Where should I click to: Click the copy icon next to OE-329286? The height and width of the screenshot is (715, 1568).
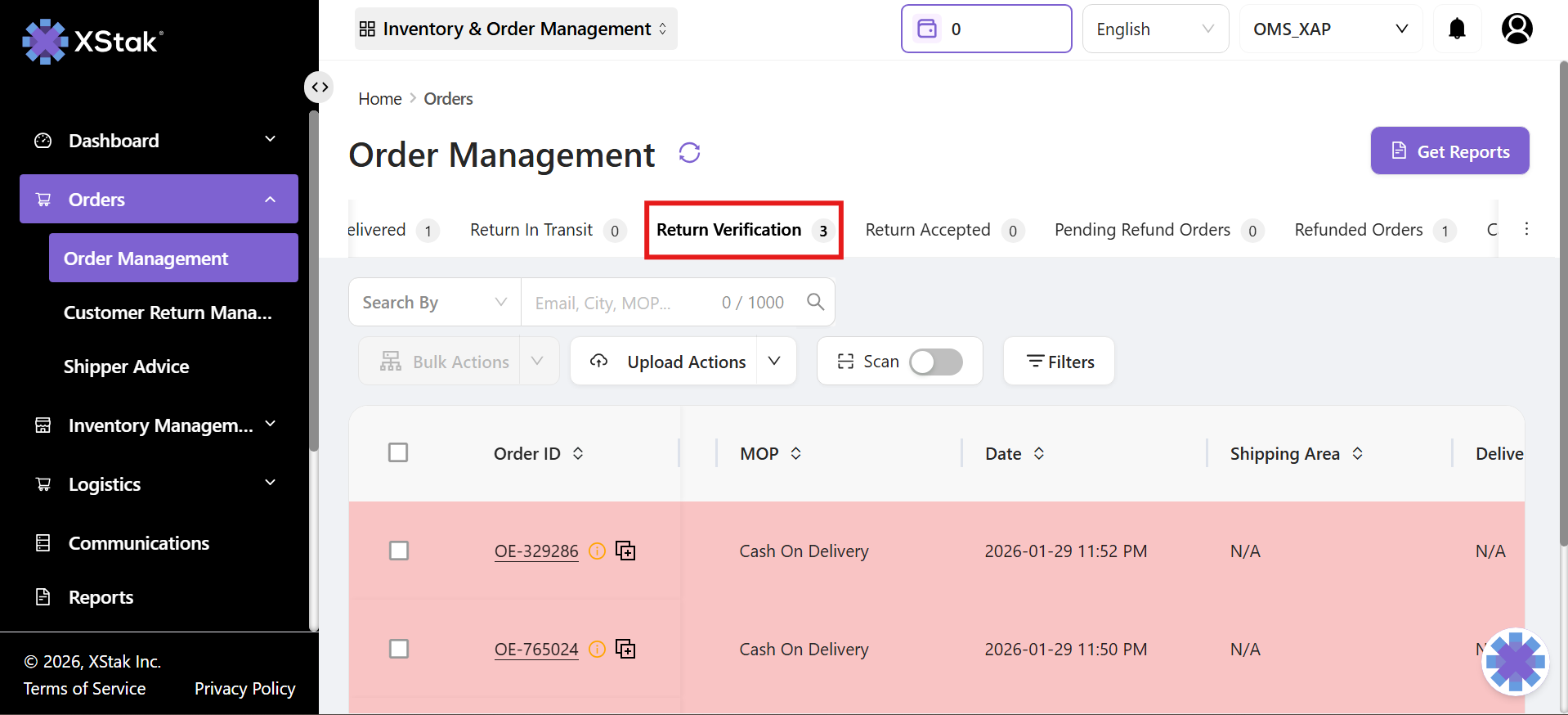click(x=625, y=551)
